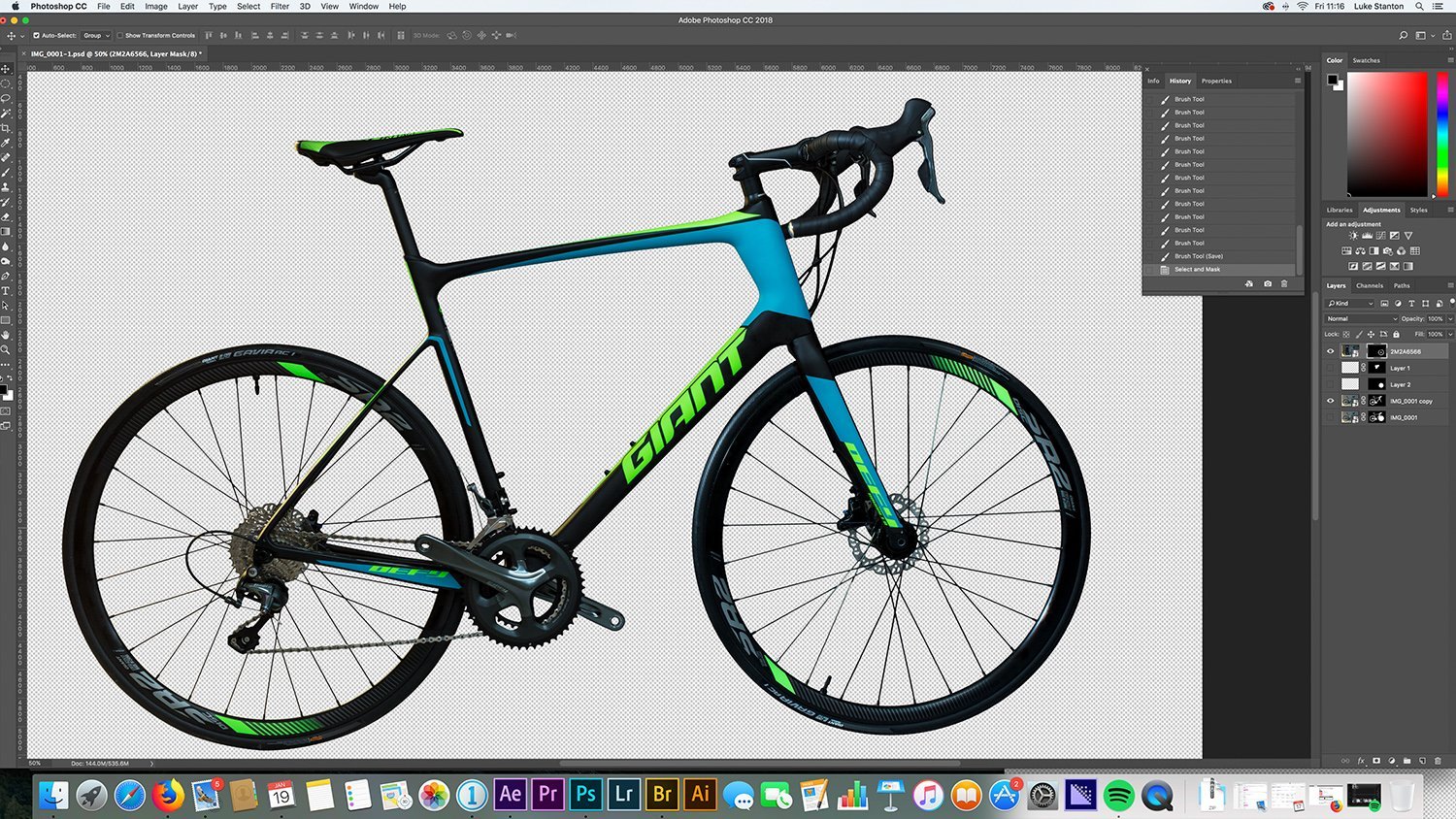This screenshot has height=819, width=1456.
Task: Select the Horizontal Type tool
Action: (7, 290)
